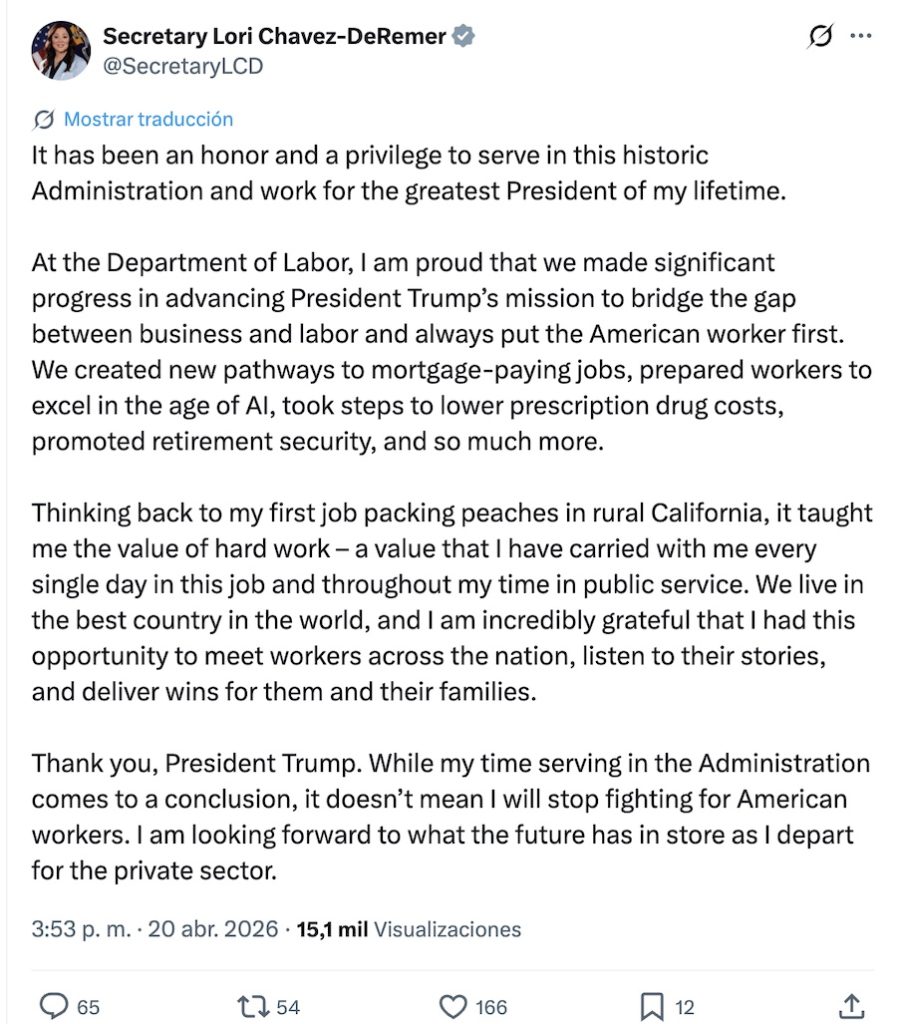The image size is (897, 1024).
Task: Click the like count 166
Action: pyautogui.click(x=492, y=1007)
